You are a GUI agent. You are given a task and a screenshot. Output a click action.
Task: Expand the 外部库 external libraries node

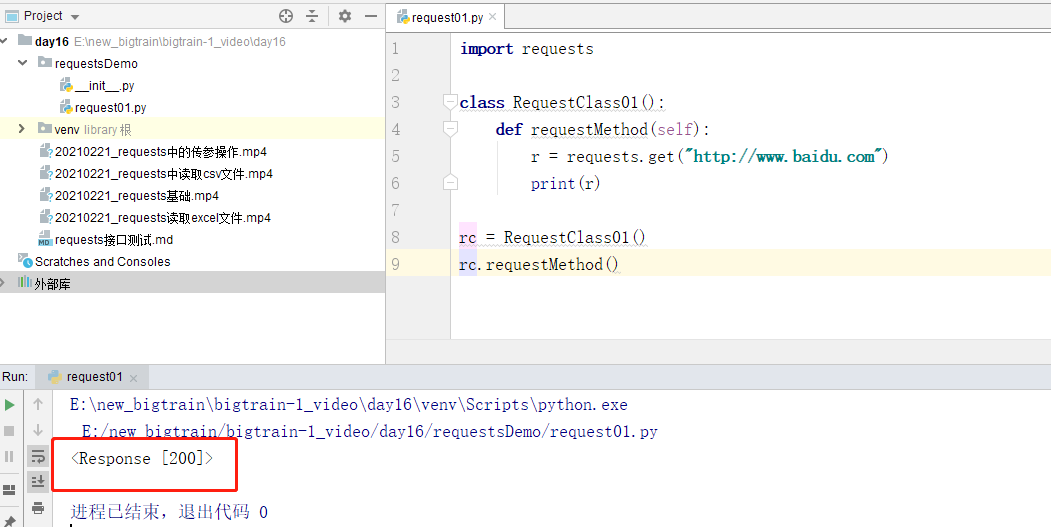point(3,283)
